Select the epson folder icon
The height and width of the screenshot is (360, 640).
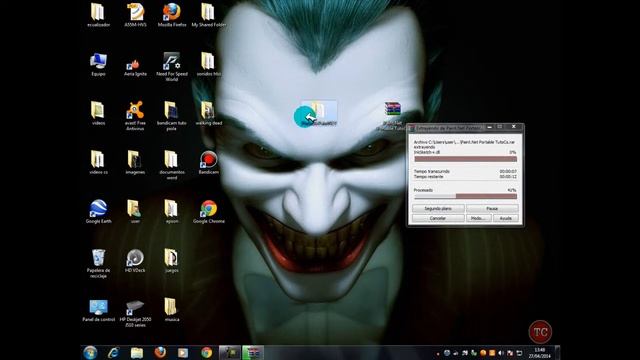click(171, 211)
